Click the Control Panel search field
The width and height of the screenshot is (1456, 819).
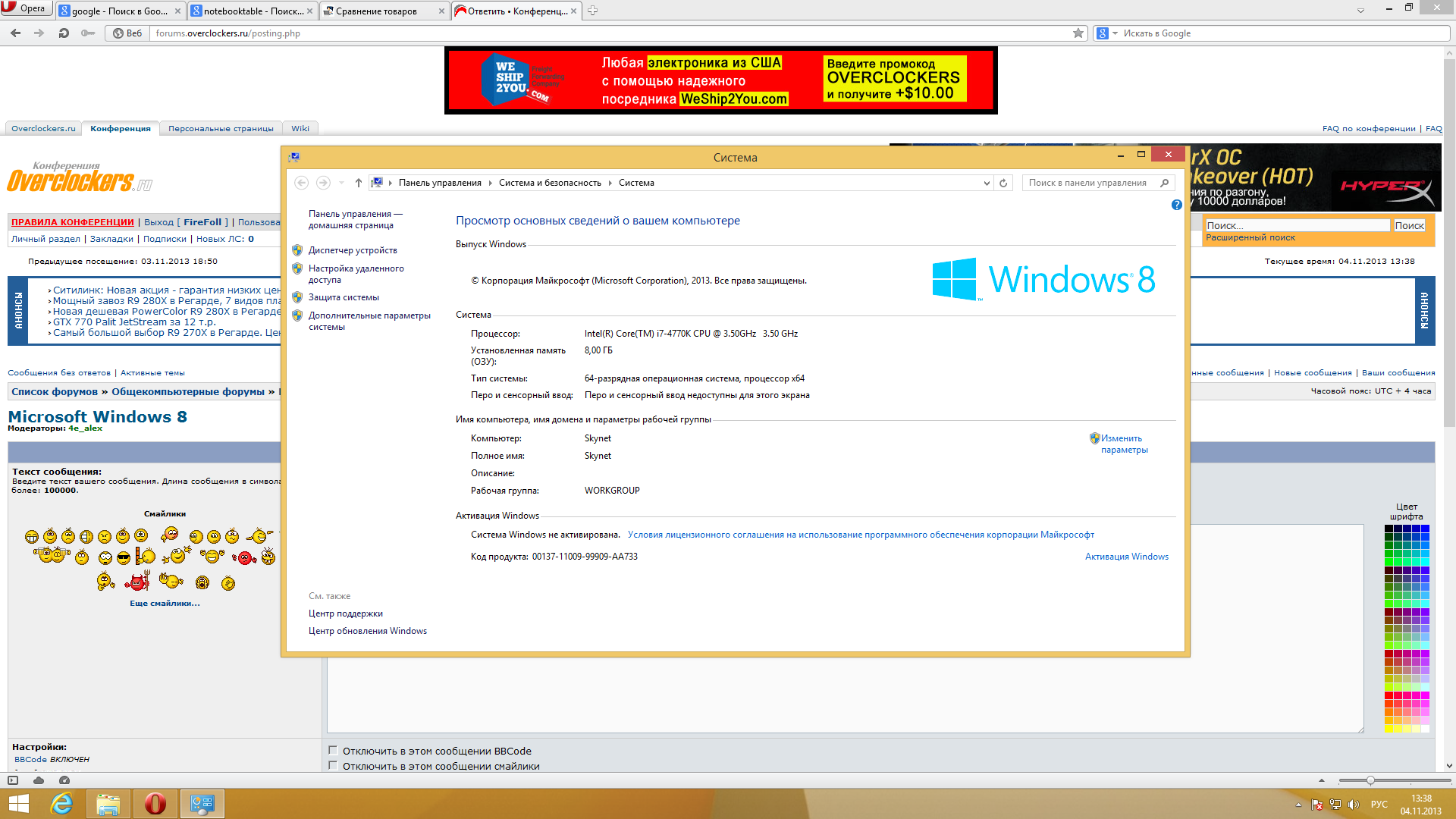coord(1087,183)
